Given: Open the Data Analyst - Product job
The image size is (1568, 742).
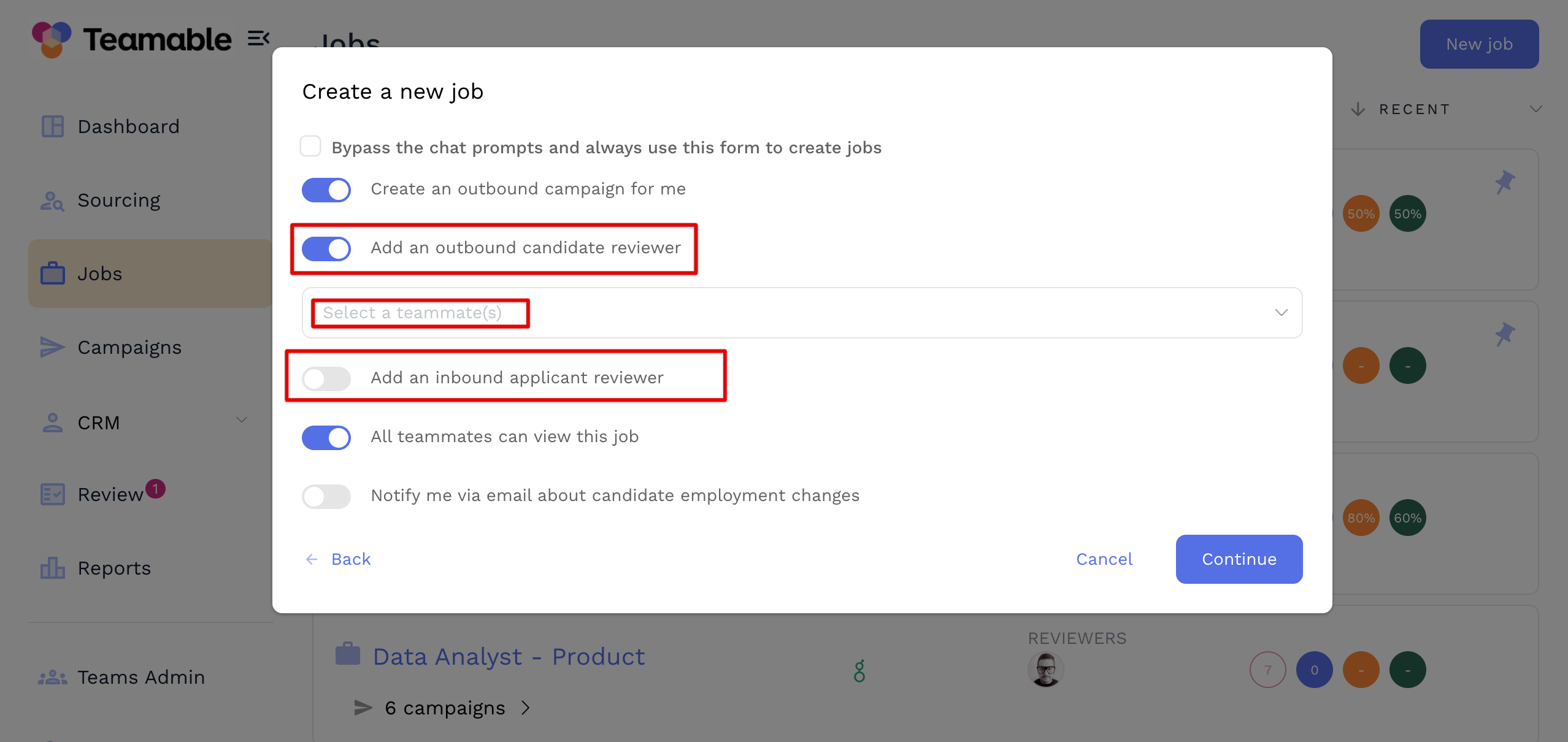Looking at the screenshot, I should tap(509, 656).
